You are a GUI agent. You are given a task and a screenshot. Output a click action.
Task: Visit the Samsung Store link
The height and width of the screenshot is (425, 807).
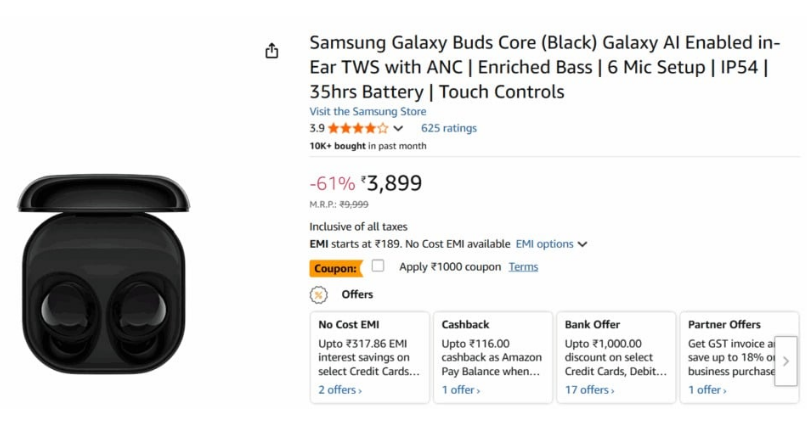(x=367, y=111)
